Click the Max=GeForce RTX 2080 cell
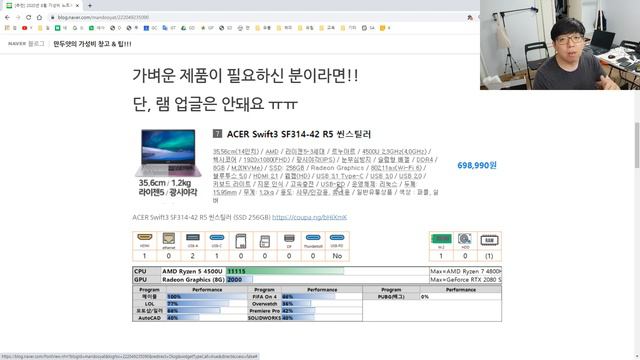This screenshot has height=360, width=640. click(465, 280)
